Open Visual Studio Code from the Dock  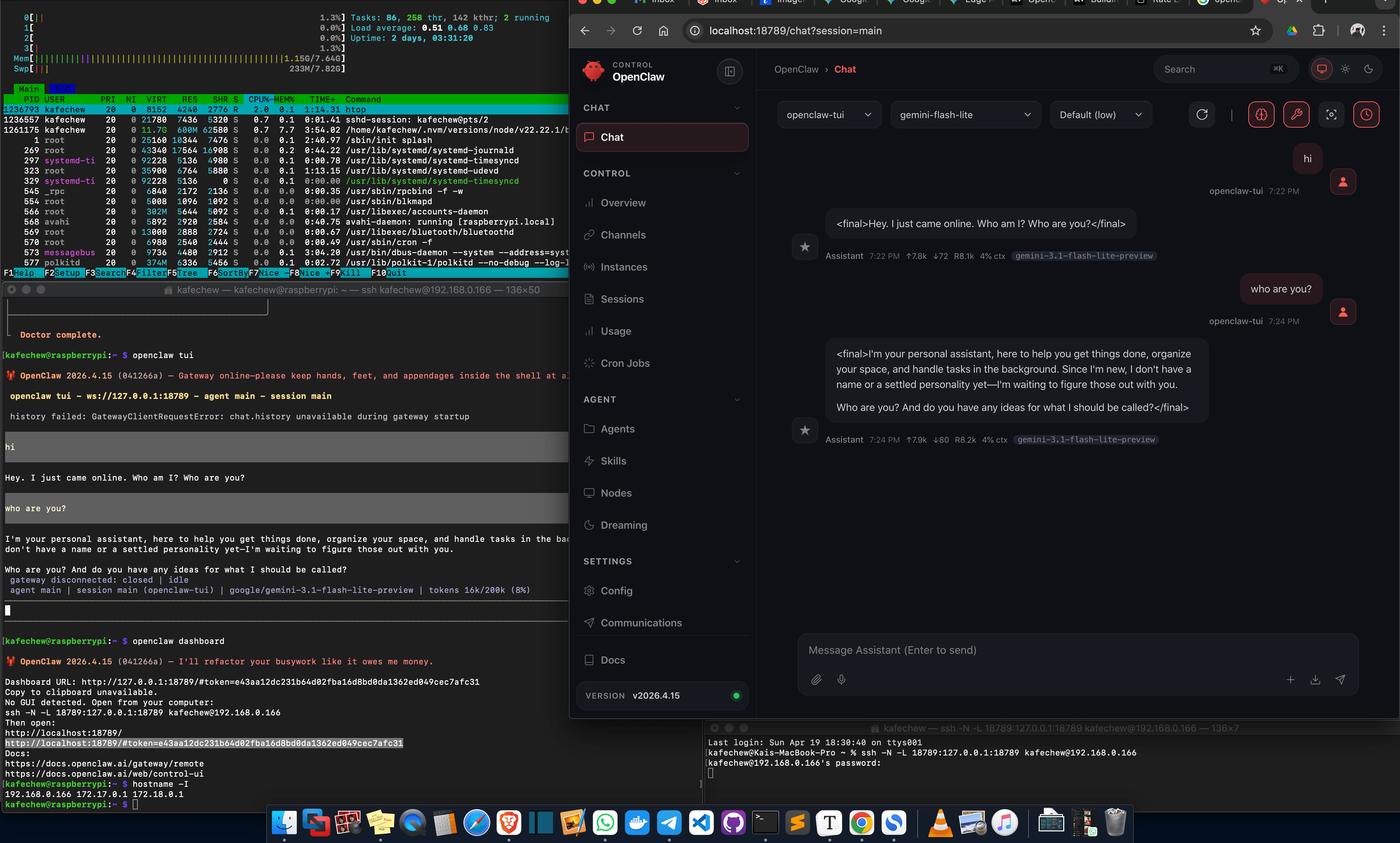(x=701, y=823)
